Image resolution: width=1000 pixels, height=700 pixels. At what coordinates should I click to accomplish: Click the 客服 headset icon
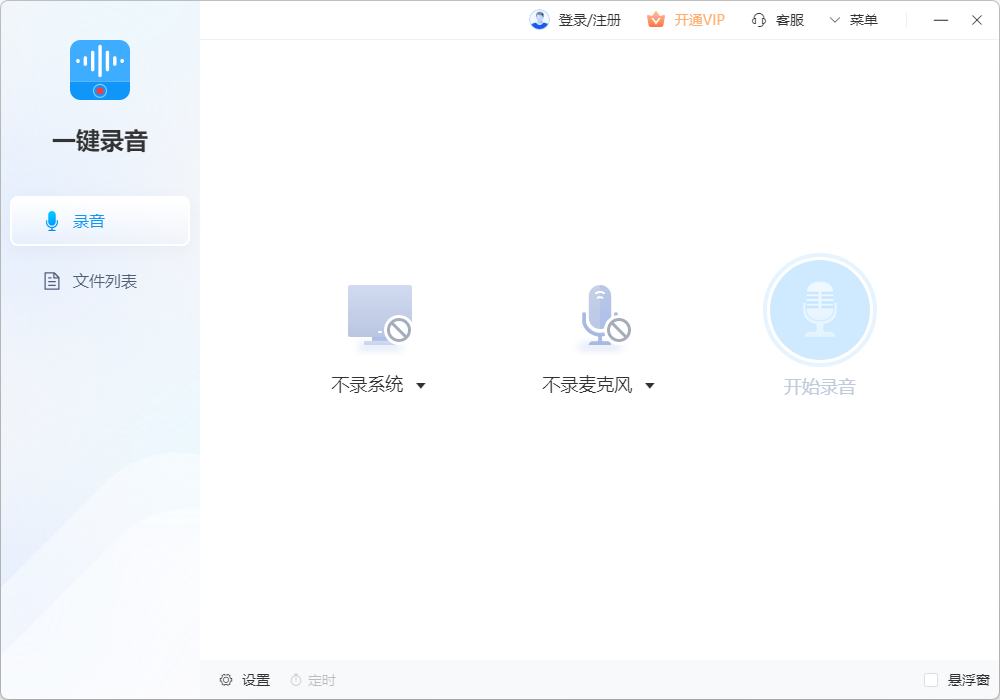[758, 19]
